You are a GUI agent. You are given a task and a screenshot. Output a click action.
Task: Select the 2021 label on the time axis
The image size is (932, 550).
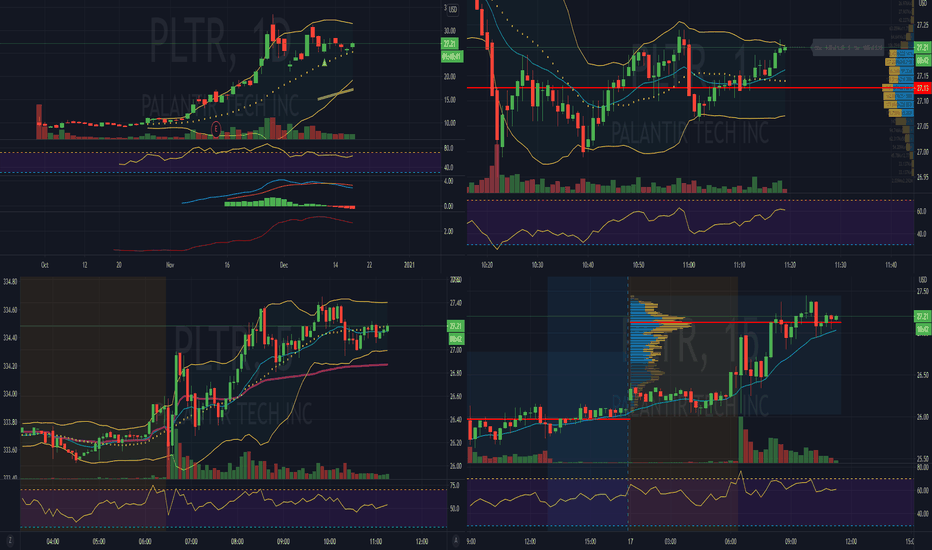[409, 265]
